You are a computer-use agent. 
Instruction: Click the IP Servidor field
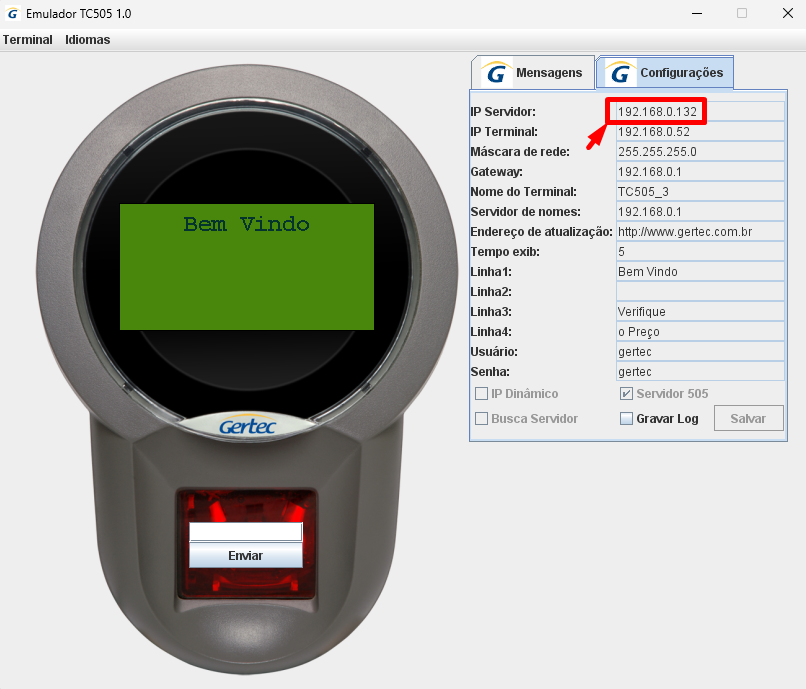700,112
